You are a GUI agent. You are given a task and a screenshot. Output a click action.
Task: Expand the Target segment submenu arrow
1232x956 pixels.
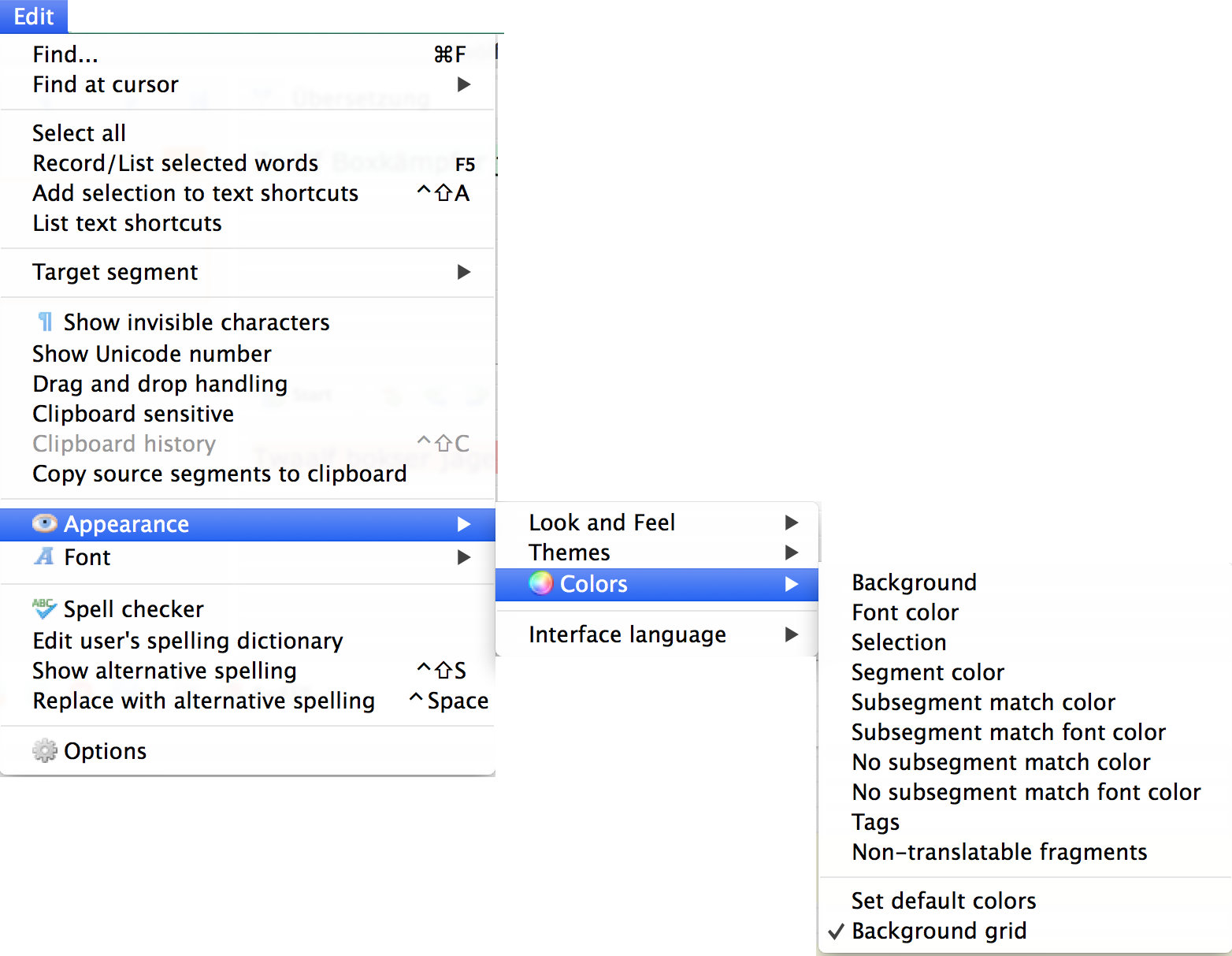pos(464,272)
